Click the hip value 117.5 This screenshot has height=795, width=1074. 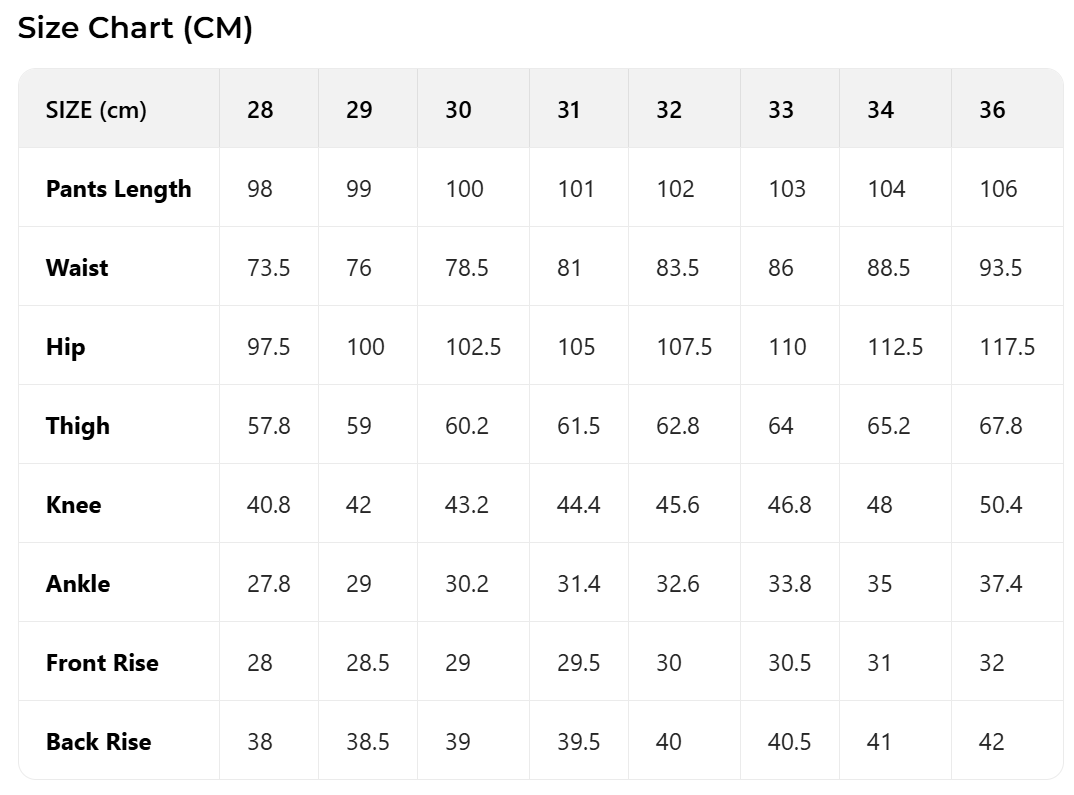[x=1007, y=347]
